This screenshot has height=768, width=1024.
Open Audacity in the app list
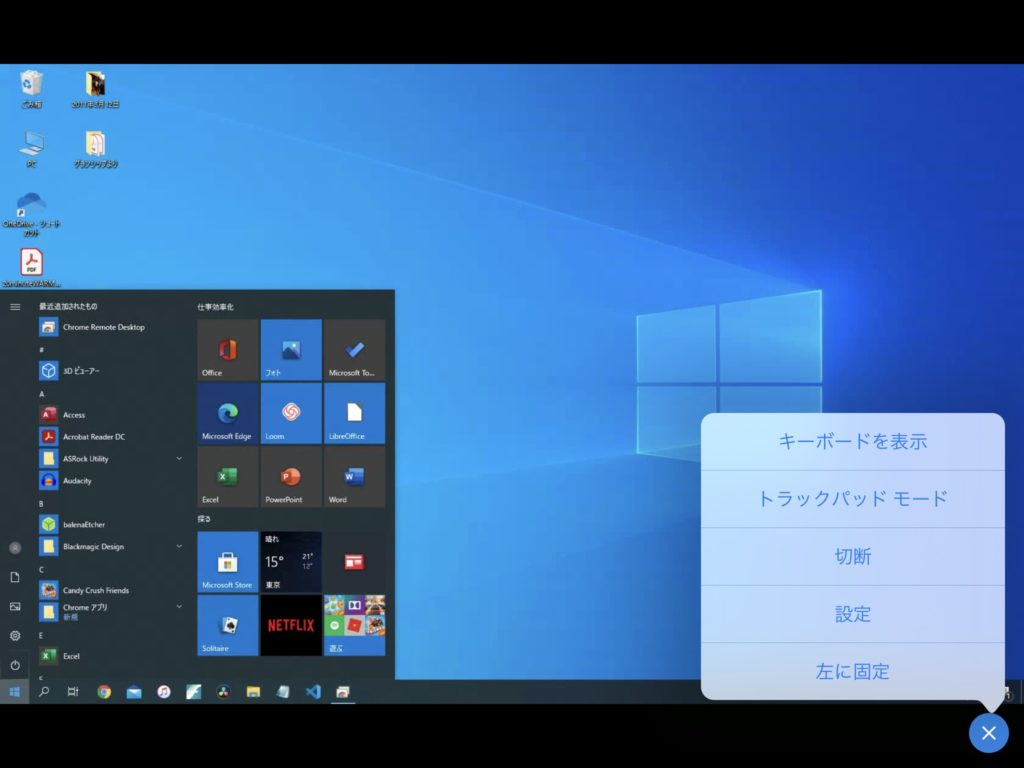[111, 481]
